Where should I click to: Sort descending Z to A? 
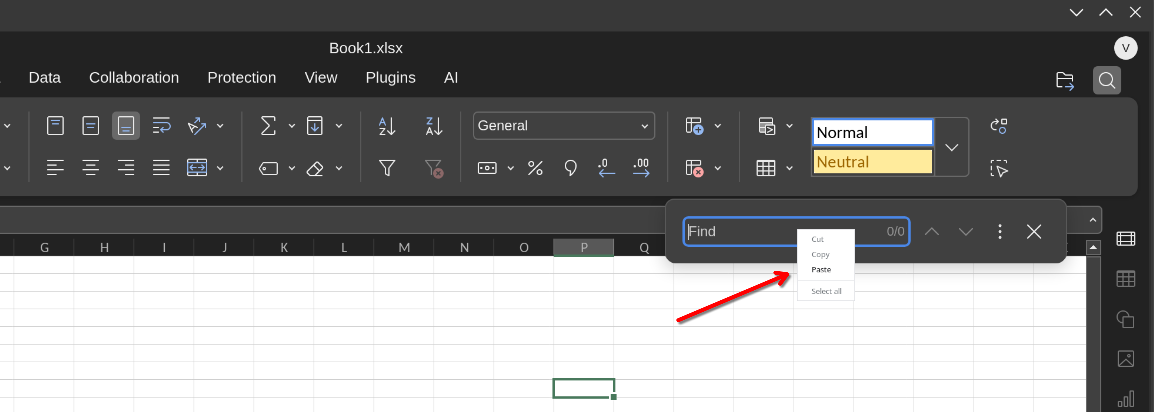coord(434,126)
